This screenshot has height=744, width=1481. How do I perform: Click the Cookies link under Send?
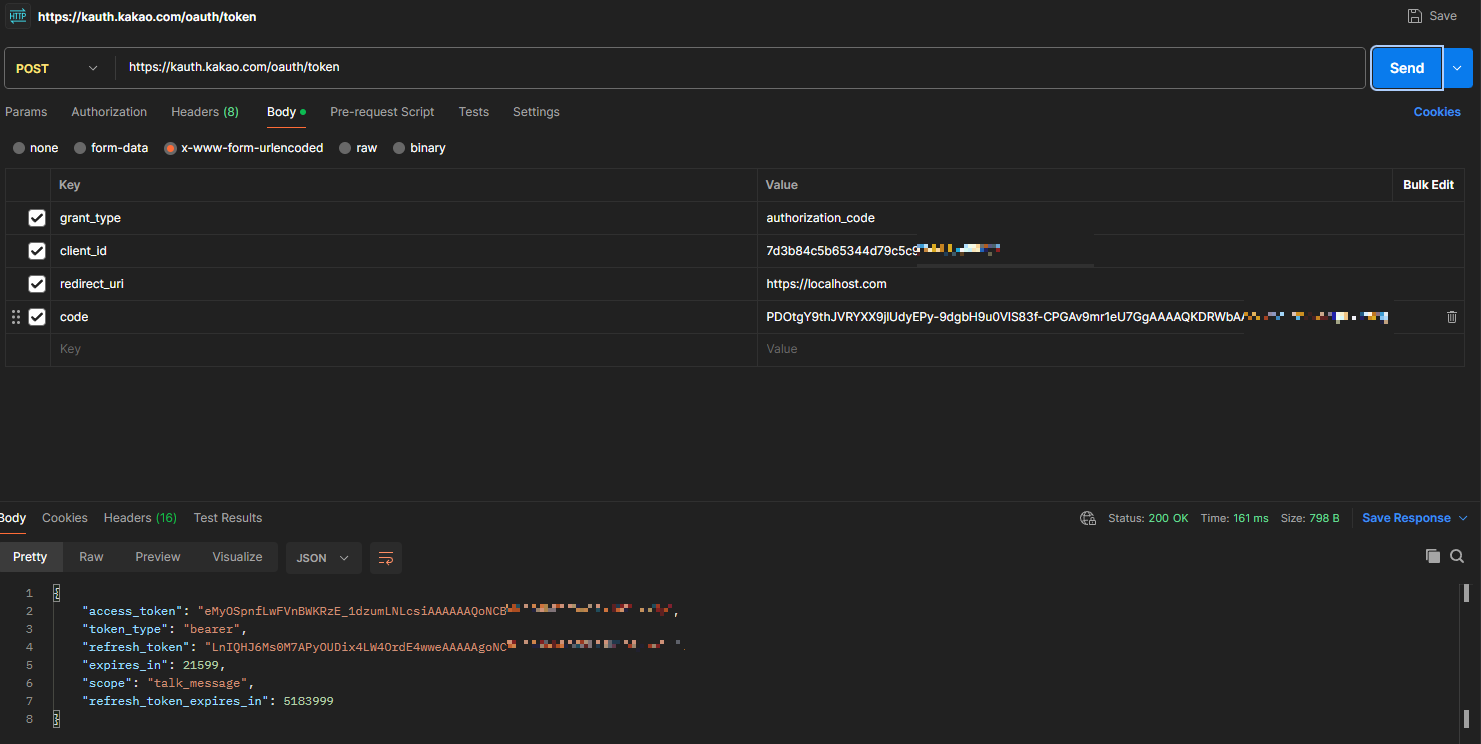pos(1437,112)
